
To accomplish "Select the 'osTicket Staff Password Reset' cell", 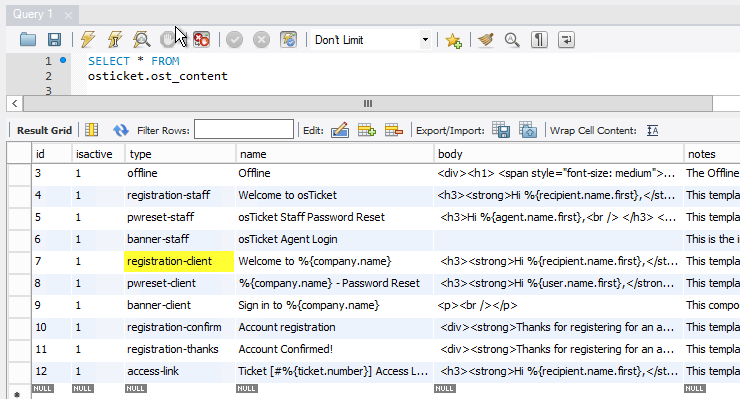I will [334, 217].
